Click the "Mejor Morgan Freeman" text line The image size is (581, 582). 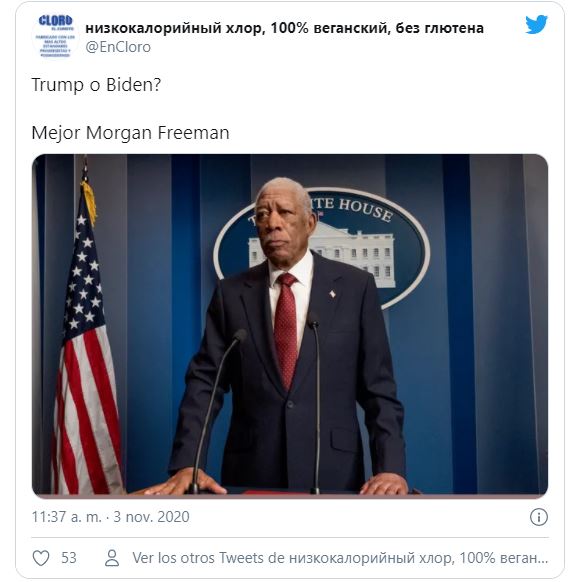tap(130, 133)
